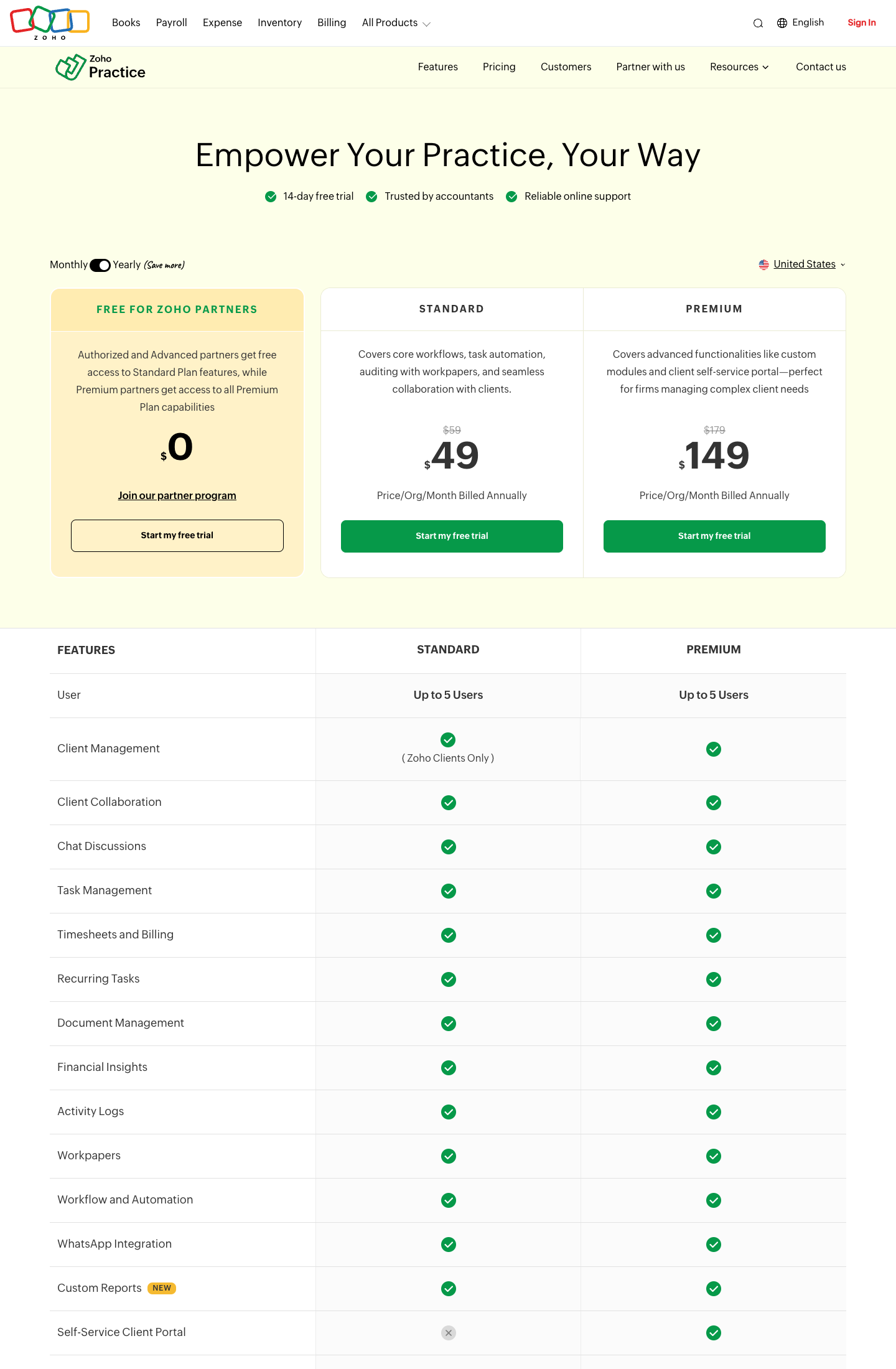Open Contact us nav item
The width and height of the screenshot is (896, 1369).
click(821, 67)
